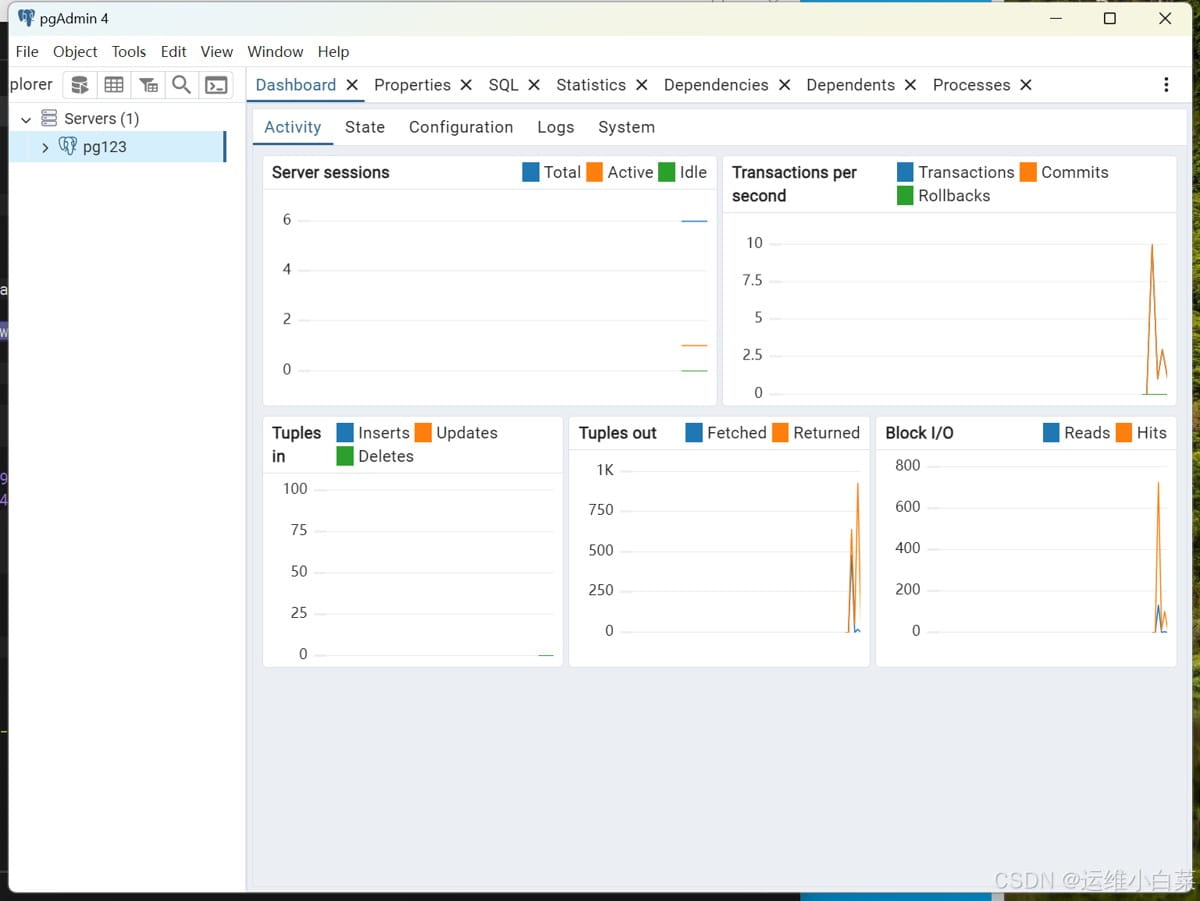The width and height of the screenshot is (1200, 901).
Task: Close the SQL tab
Action: tap(534, 85)
